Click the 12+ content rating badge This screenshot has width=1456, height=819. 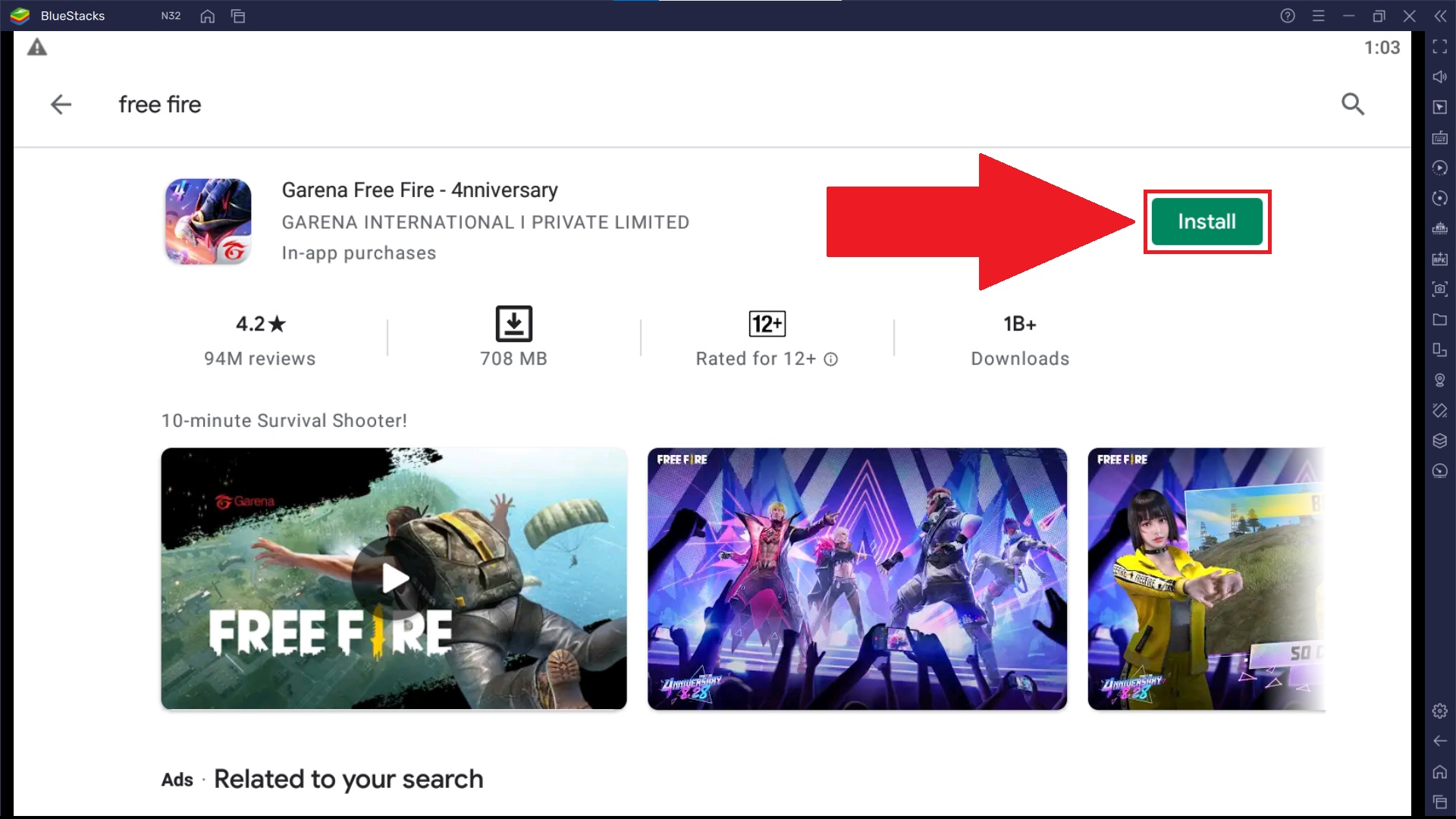[x=767, y=324]
